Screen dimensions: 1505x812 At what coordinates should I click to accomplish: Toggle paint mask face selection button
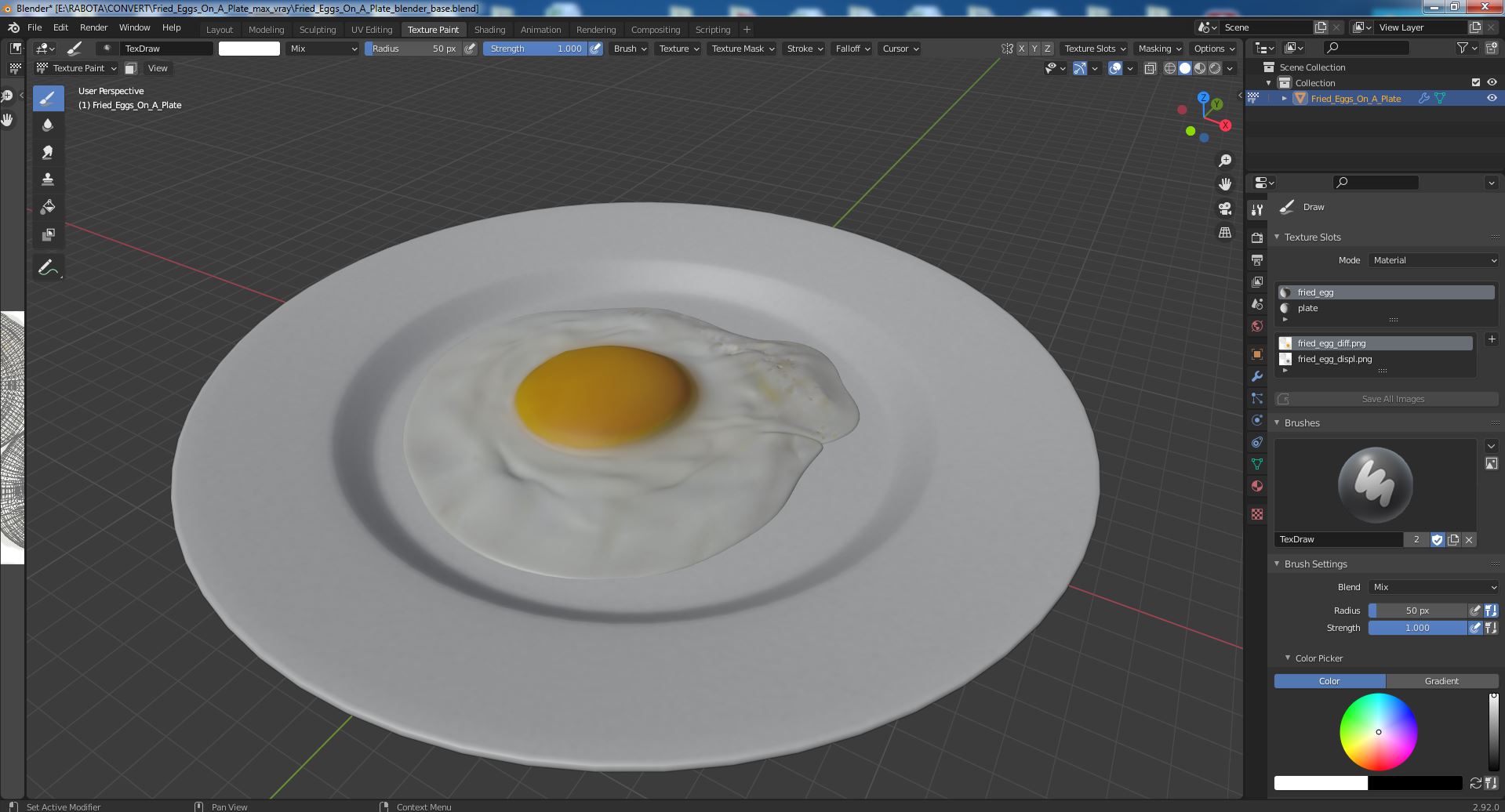pyautogui.click(x=131, y=68)
